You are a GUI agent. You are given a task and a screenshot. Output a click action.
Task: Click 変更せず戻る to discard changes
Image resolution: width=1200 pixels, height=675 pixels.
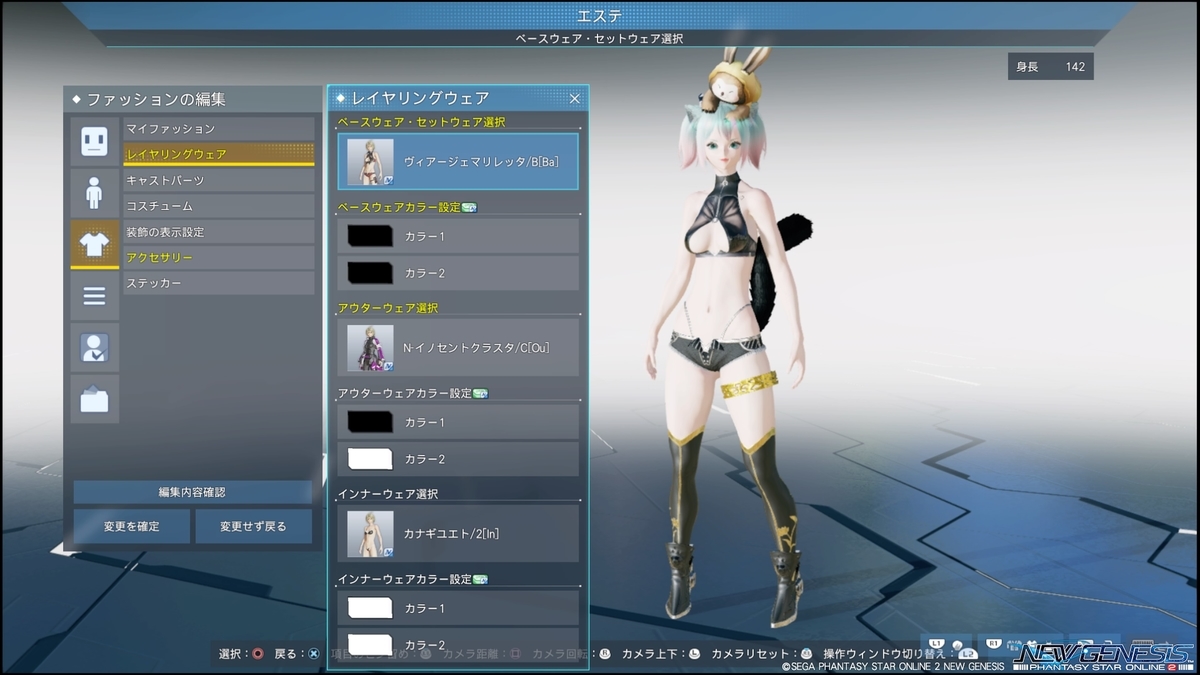click(x=254, y=526)
